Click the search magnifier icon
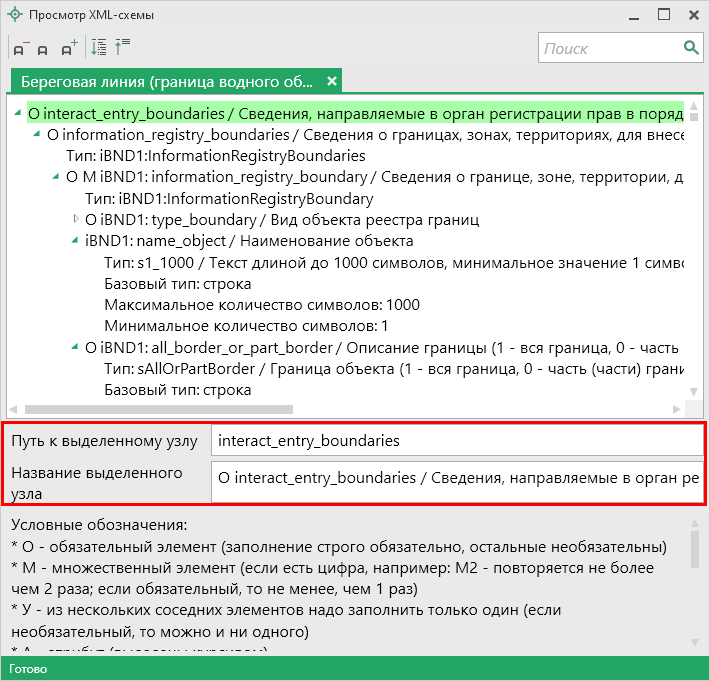The height and width of the screenshot is (681, 710). click(690, 47)
